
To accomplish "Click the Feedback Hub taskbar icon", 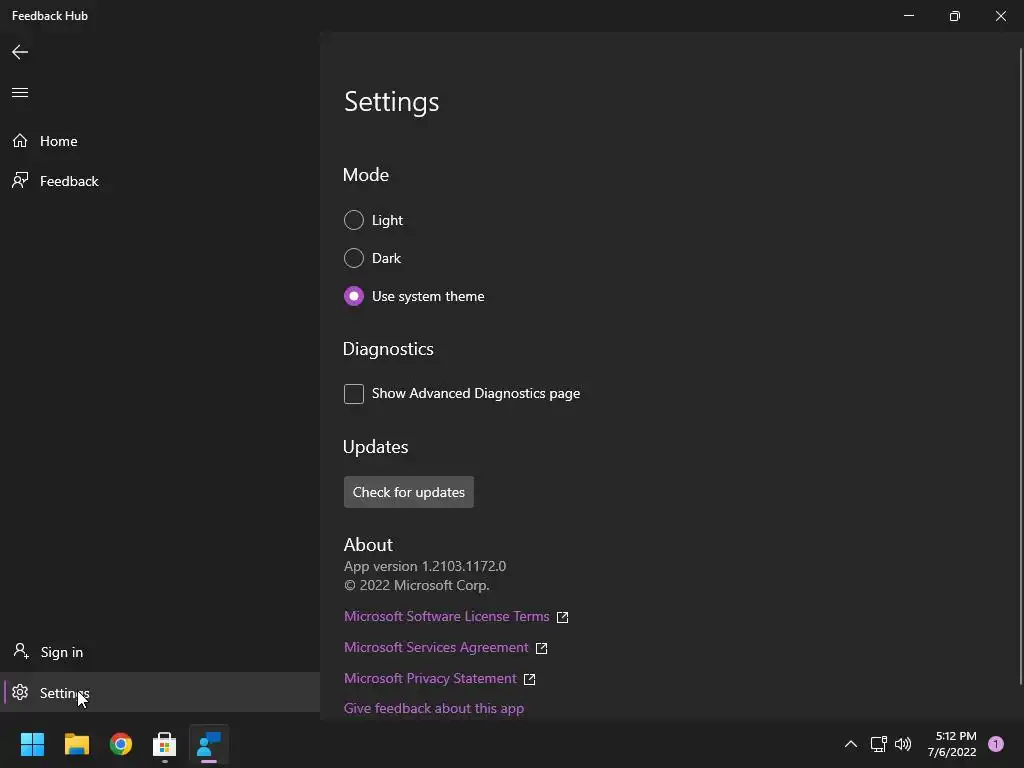I will pyautogui.click(x=209, y=744).
